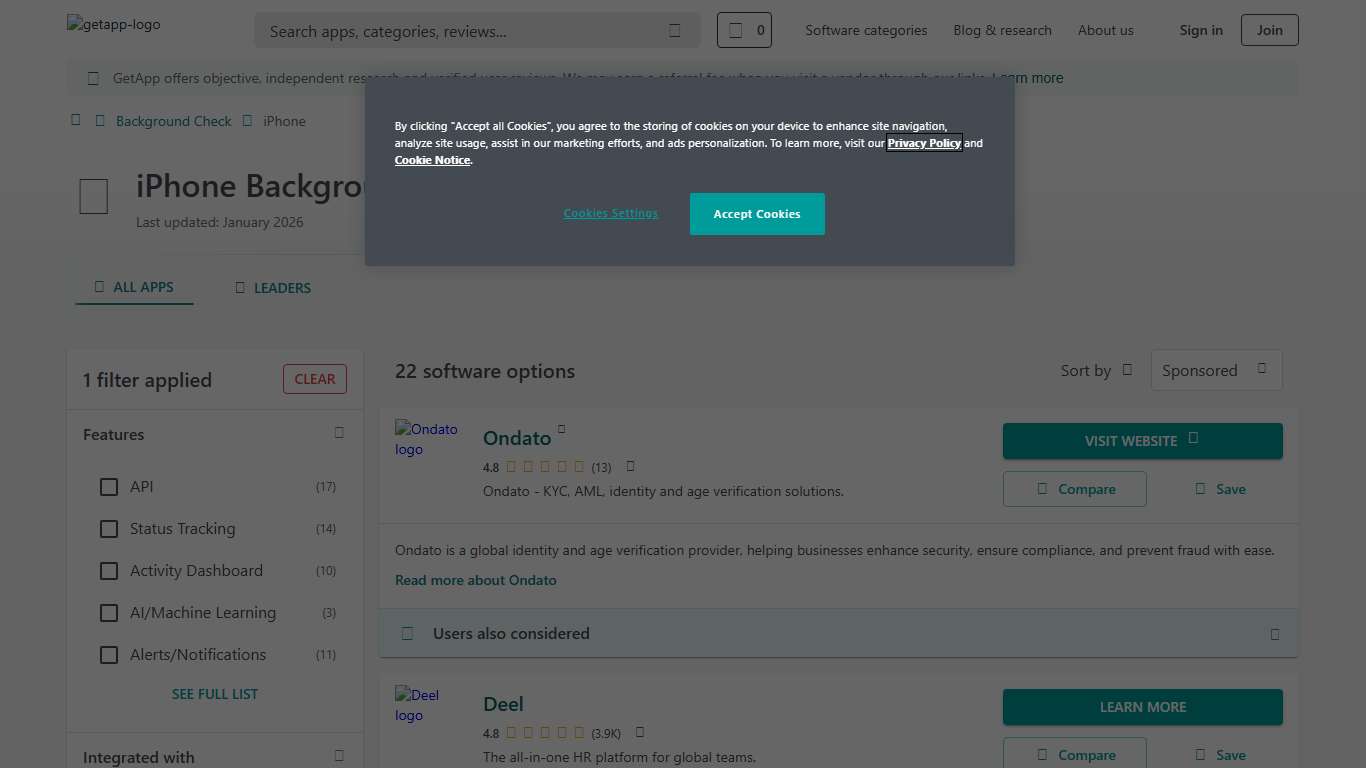Viewport: 1366px width, 768px height.
Task: Switch to the Leaders tab
Action: 273,288
